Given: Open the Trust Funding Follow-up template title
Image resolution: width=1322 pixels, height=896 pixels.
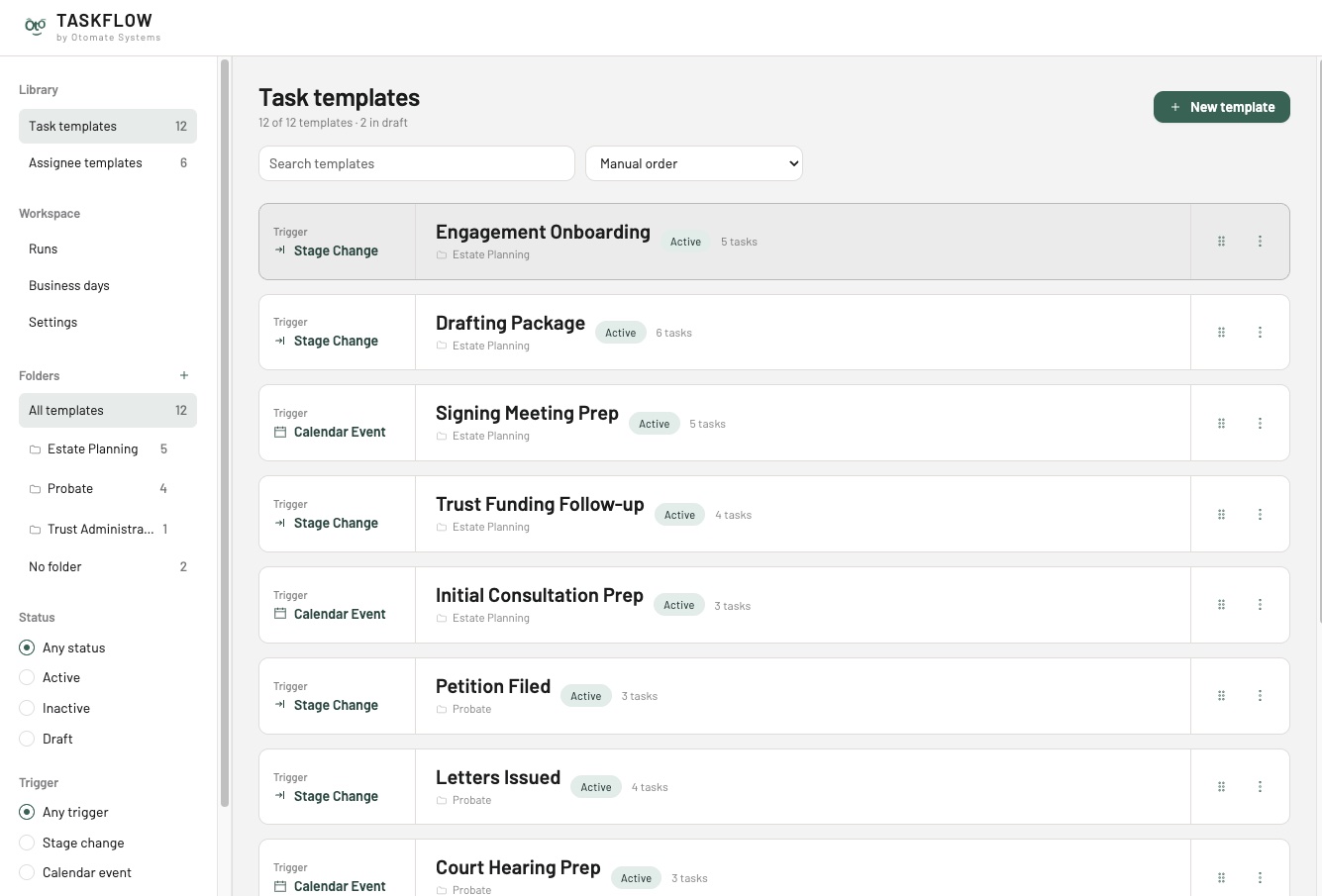Looking at the screenshot, I should coord(540,504).
